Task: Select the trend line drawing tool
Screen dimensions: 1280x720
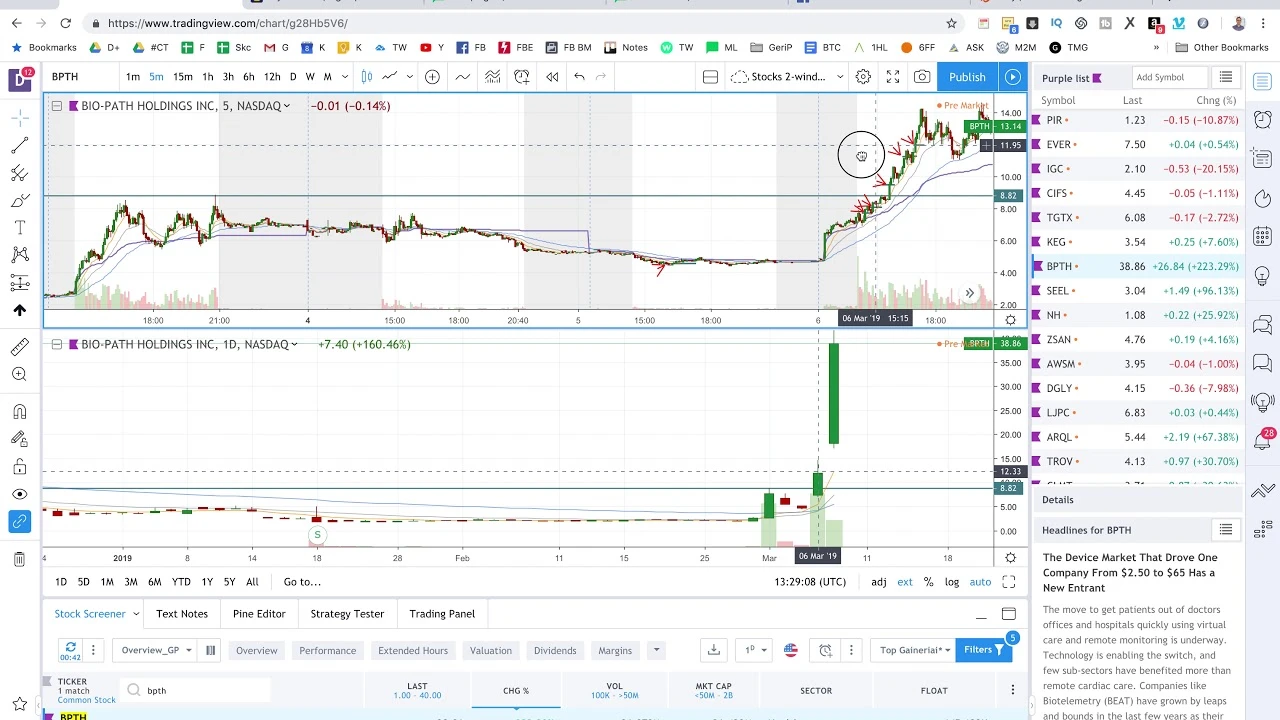Action: coord(19,146)
